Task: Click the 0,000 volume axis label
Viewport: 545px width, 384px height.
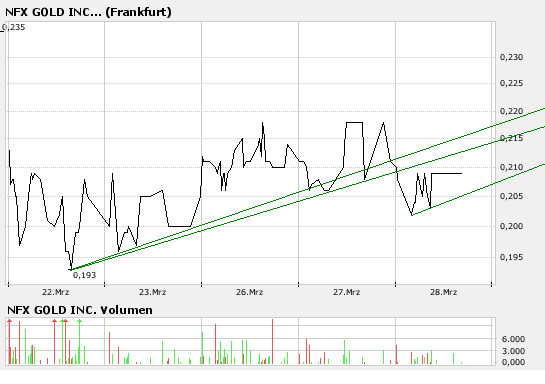Action: [x=513, y=362]
